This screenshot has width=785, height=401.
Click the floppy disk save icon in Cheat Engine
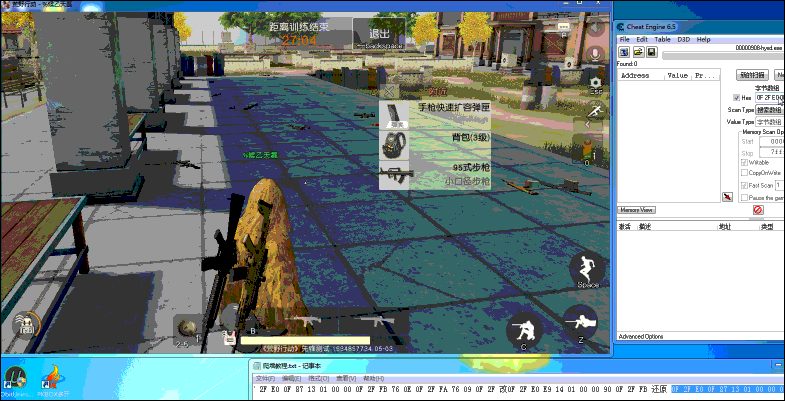point(651,52)
